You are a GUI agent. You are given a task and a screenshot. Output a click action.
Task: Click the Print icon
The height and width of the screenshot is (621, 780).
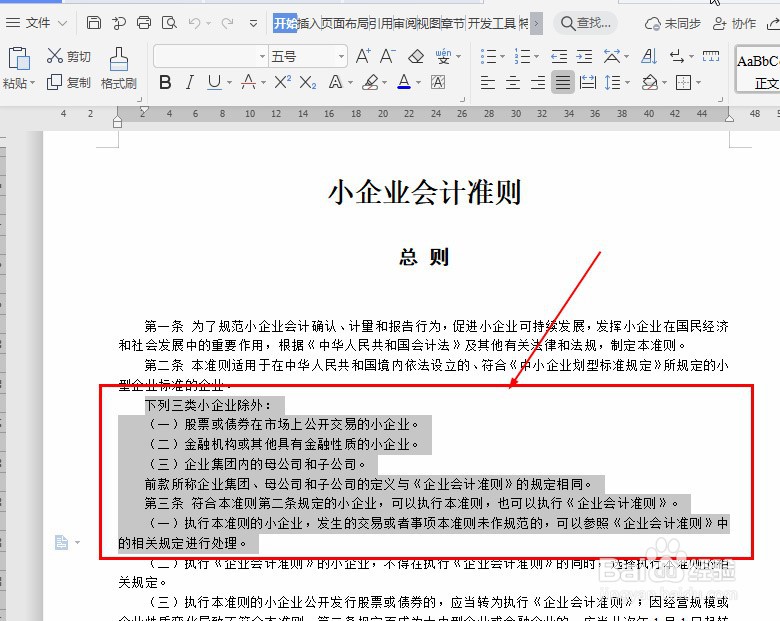point(144,22)
